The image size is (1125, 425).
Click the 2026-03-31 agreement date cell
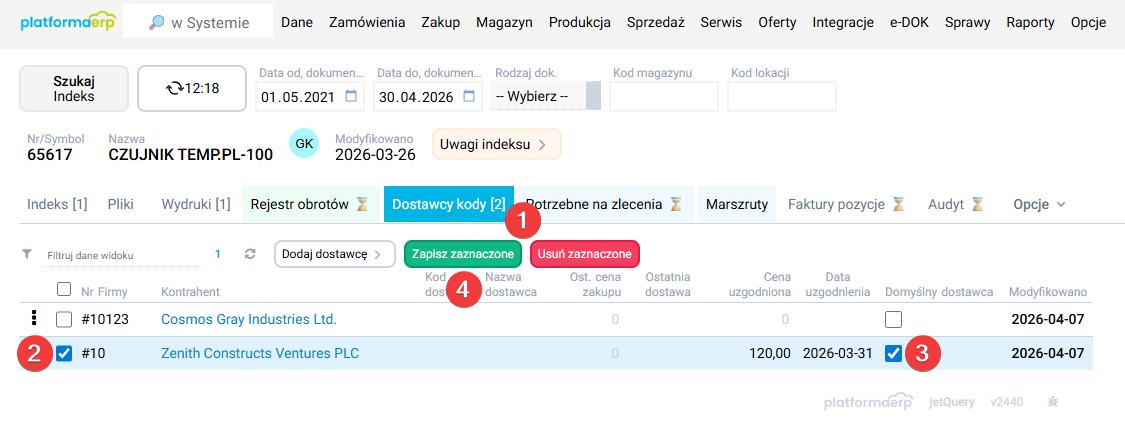[x=837, y=353]
